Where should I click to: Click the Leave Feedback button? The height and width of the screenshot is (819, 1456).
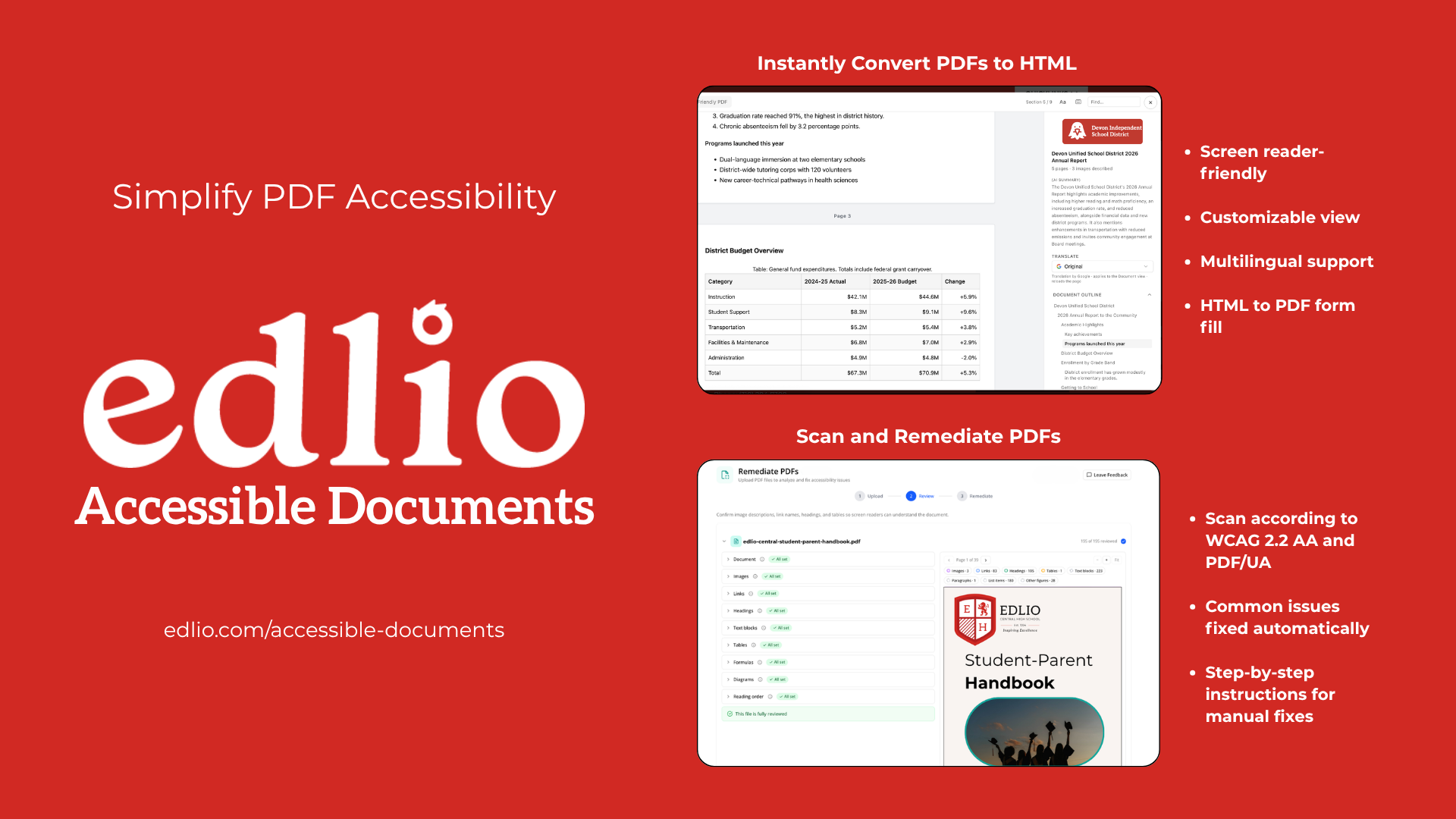pos(1106,475)
